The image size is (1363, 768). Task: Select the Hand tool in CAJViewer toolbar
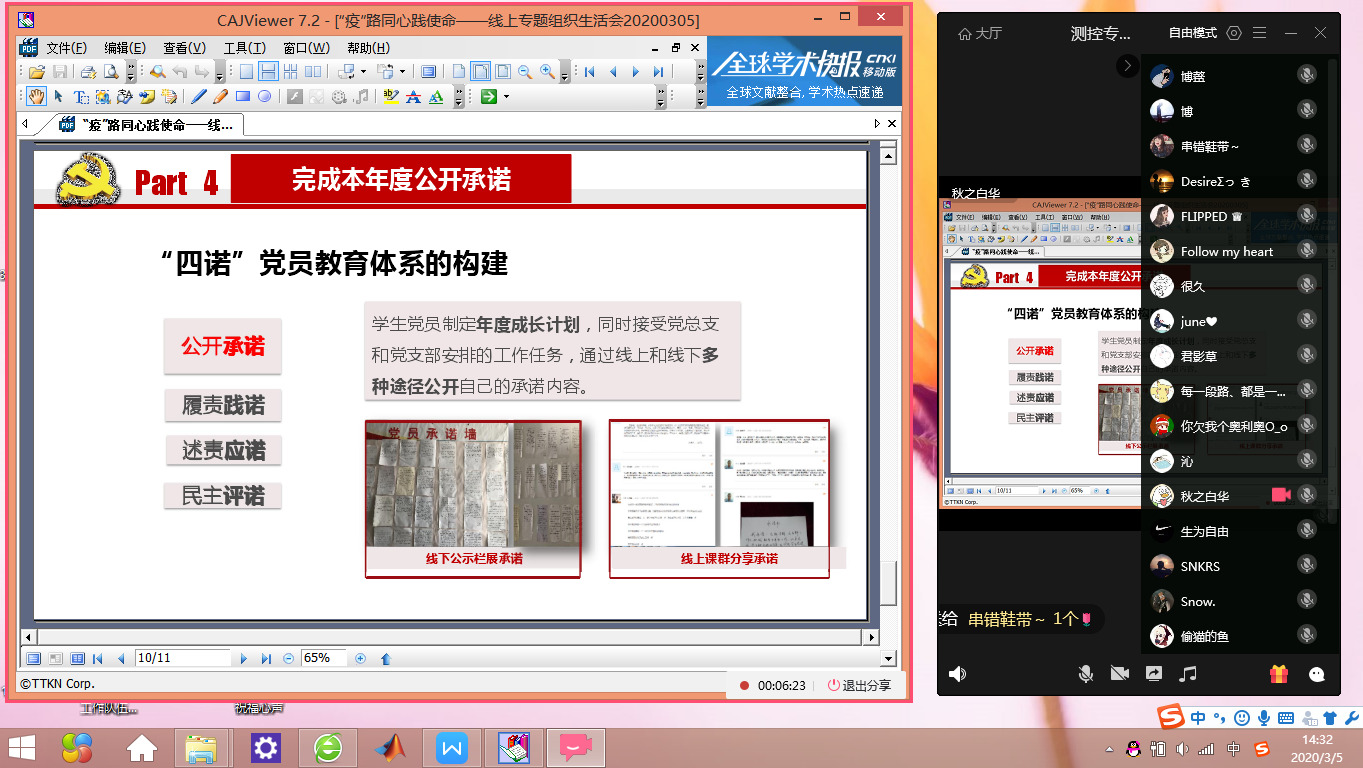coord(36,97)
